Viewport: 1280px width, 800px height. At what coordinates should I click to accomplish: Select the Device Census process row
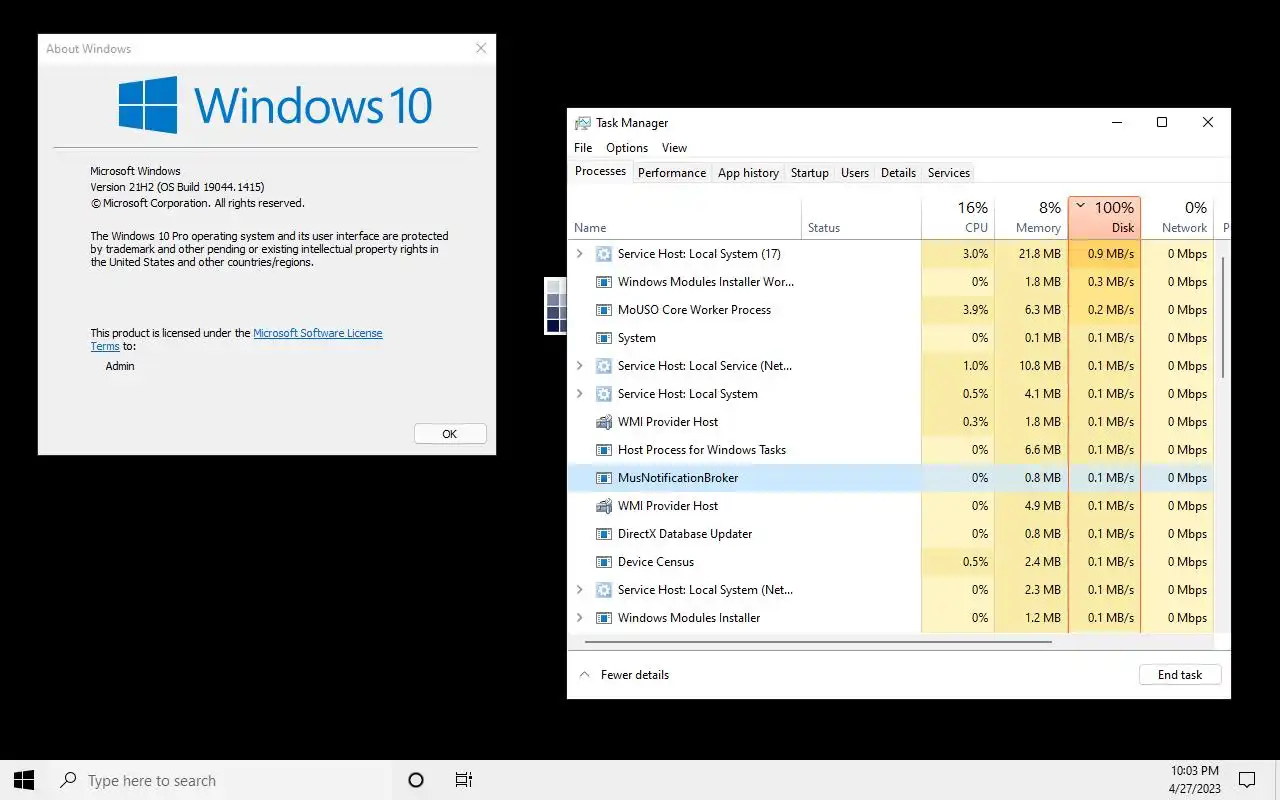point(890,562)
